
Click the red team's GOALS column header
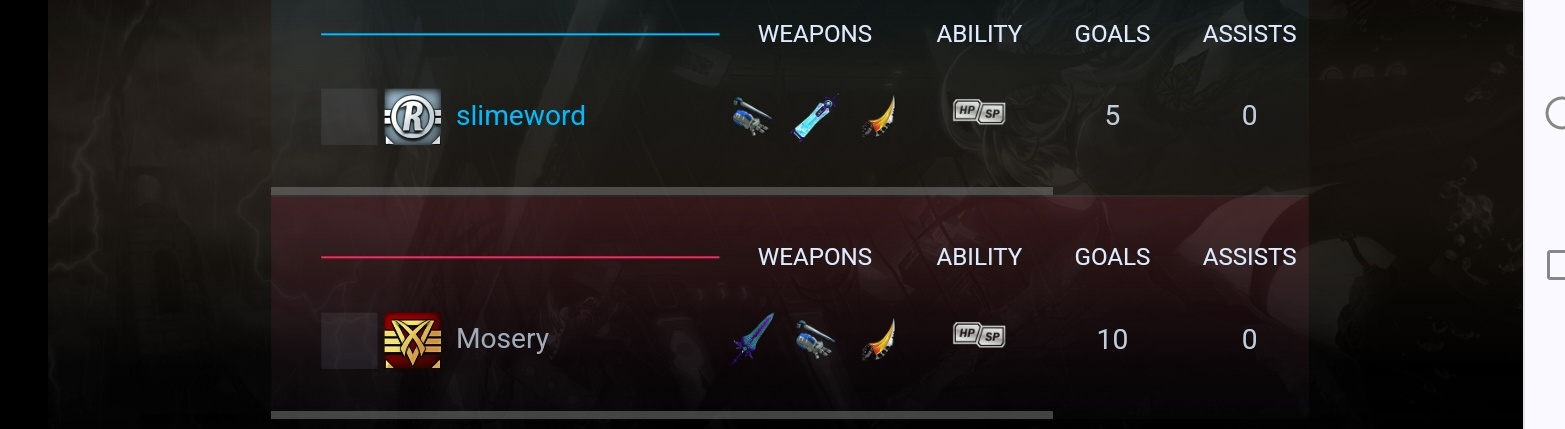(x=1112, y=257)
